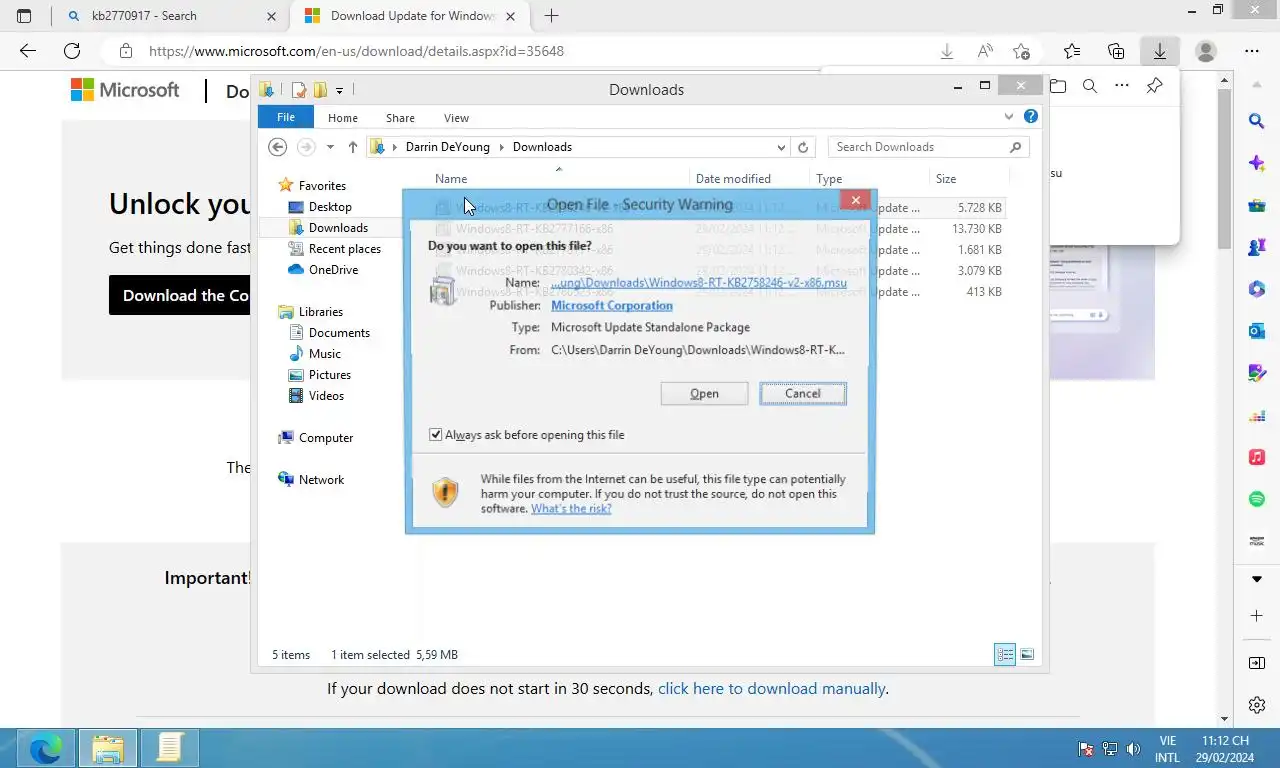
Task: Uncheck Always ask before opening this file
Action: [435, 435]
